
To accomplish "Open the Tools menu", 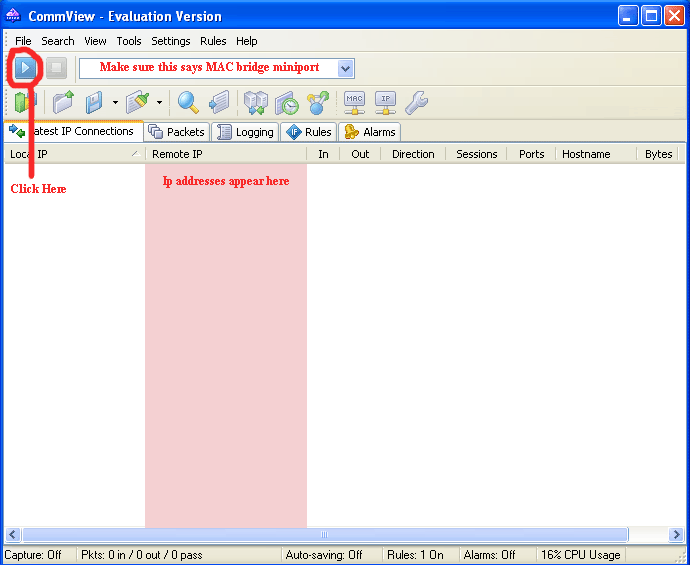I will [129, 41].
